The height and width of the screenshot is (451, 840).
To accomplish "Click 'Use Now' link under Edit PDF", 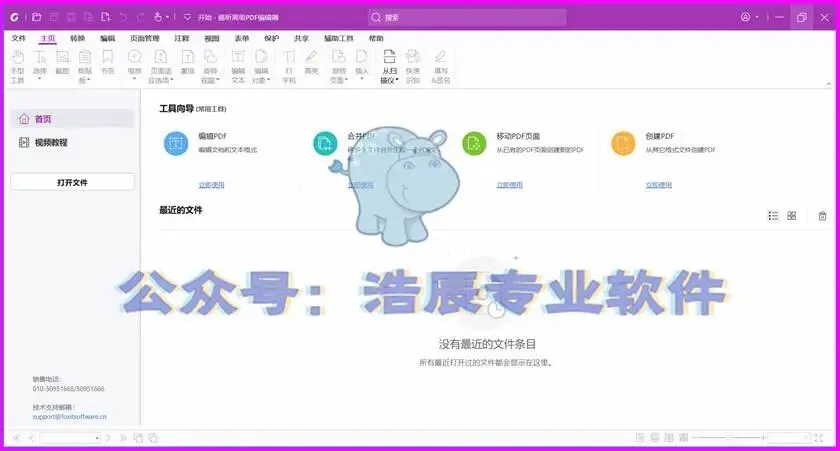I will 211,185.
